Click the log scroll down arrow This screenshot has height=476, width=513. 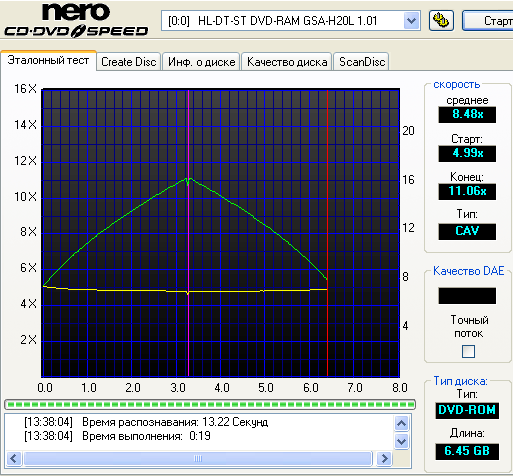(x=401, y=442)
